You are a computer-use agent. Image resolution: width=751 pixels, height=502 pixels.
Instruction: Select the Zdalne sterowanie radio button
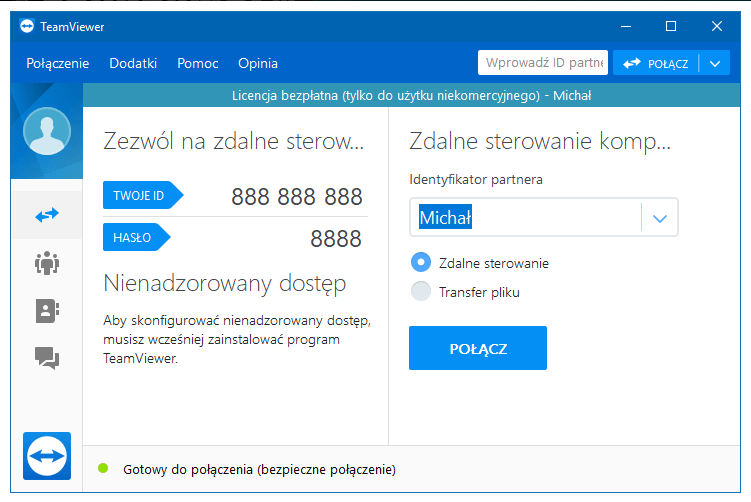(421, 262)
